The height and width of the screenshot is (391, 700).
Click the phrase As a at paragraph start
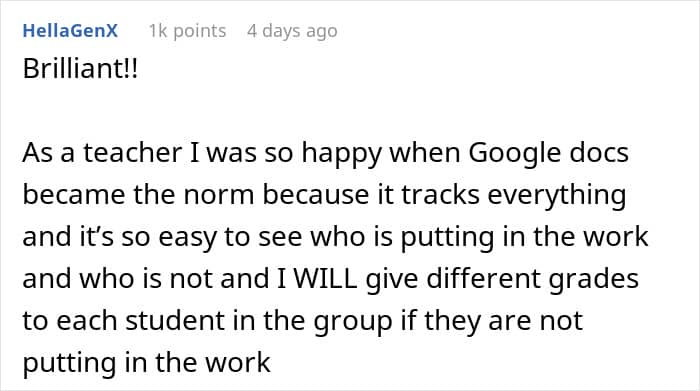(49, 153)
